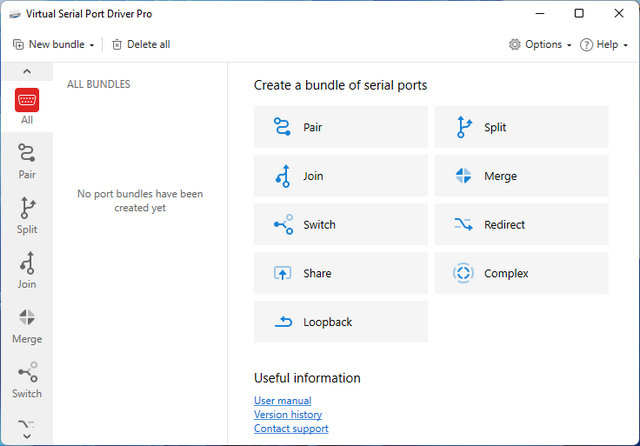Select the Merge sidebar icon
This screenshot has height=446, width=640.
pyautogui.click(x=27, y=319)
